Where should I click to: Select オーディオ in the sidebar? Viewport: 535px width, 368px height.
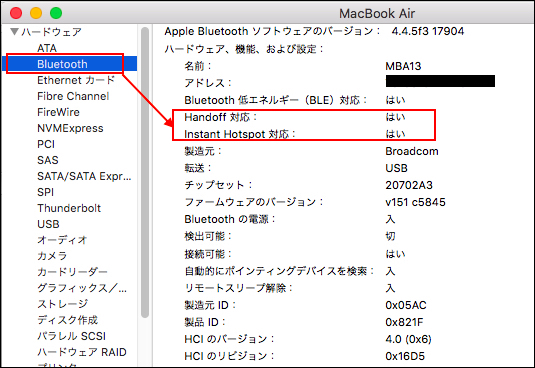coord(62,240)
